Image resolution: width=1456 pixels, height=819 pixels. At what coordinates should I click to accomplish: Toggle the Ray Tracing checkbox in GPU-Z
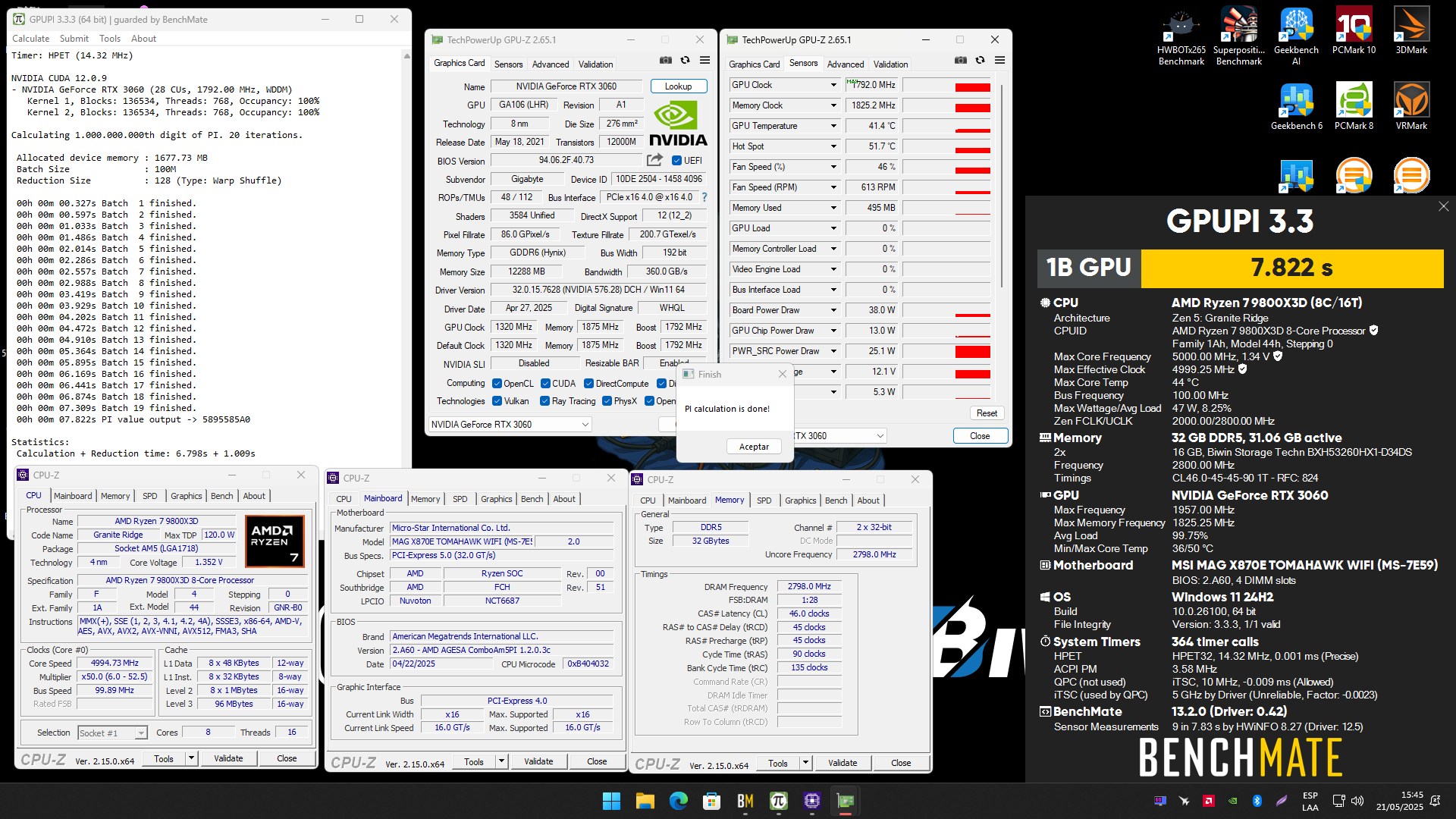pyautogui.click(x=544, y=401)
